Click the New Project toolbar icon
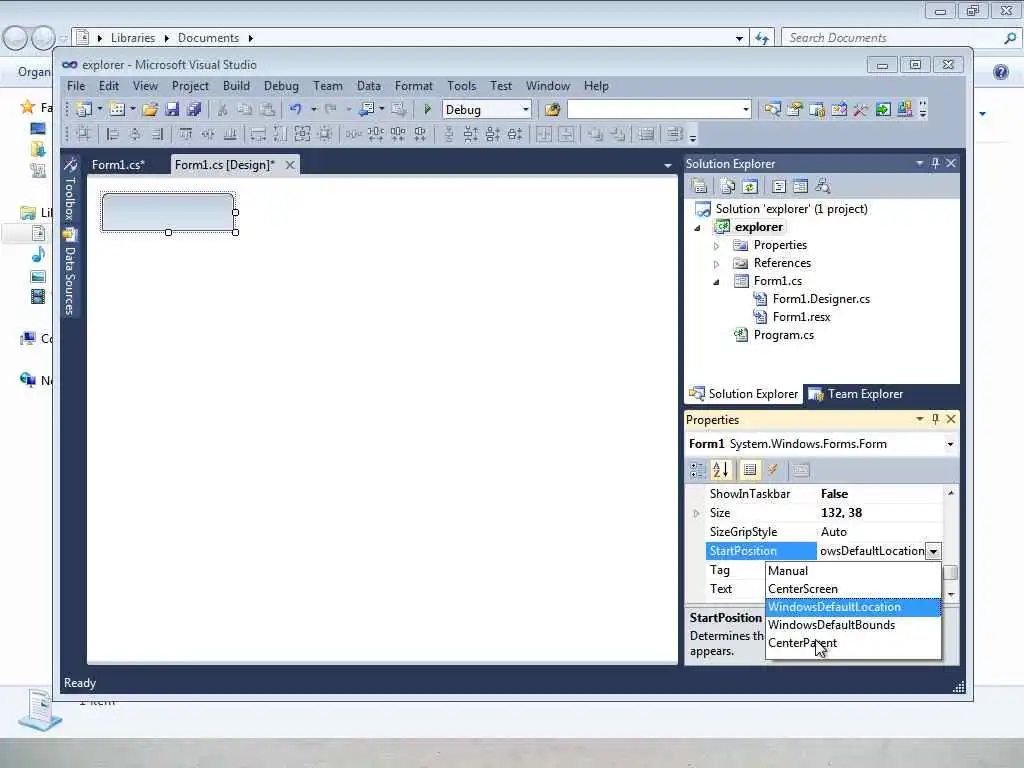Image resolution: width=1024 pixels, height=768 pixels. [x=84, y=110]
